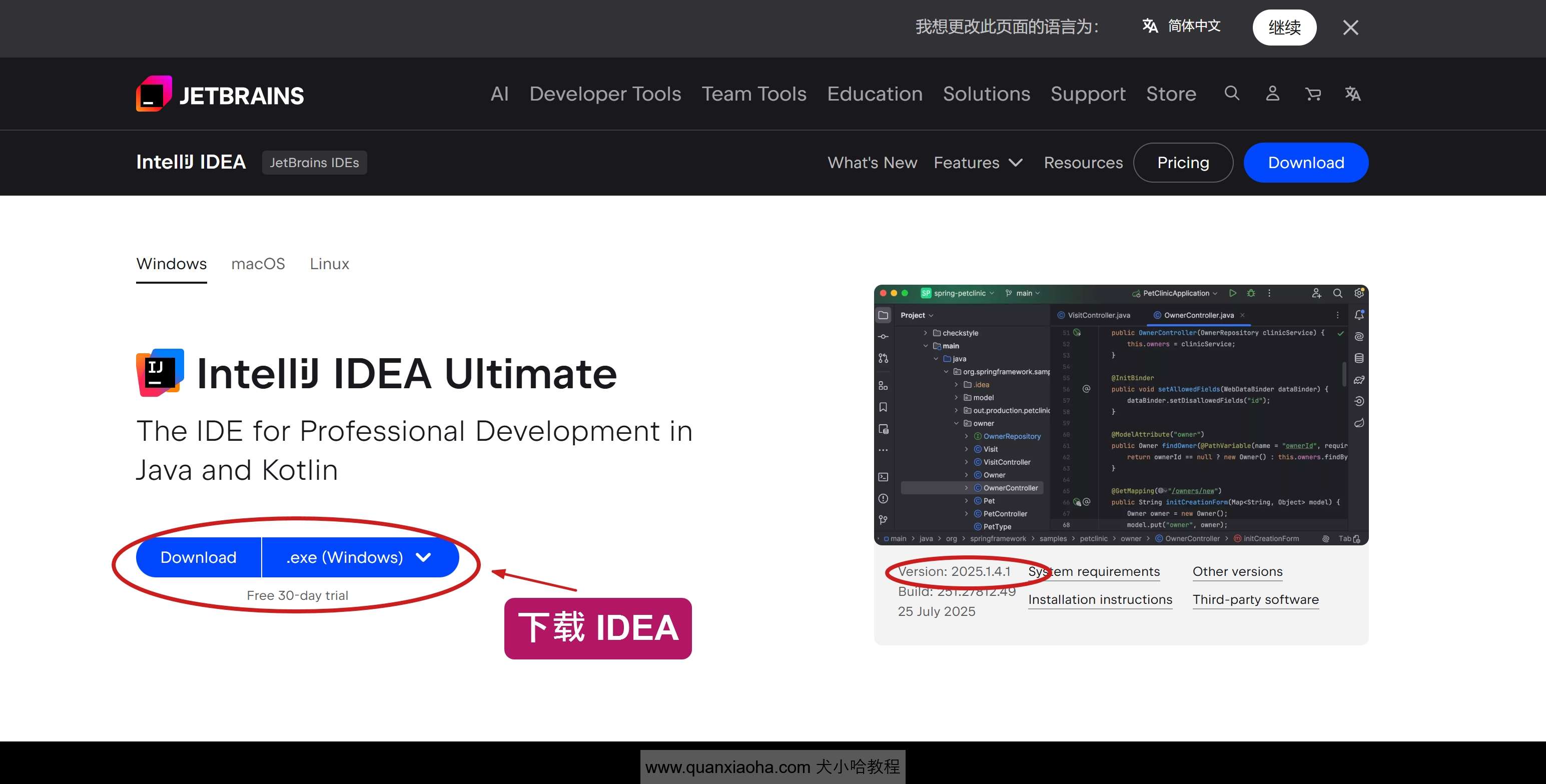
Task: Open the Team Tools menu
Action: coord(754,94)
